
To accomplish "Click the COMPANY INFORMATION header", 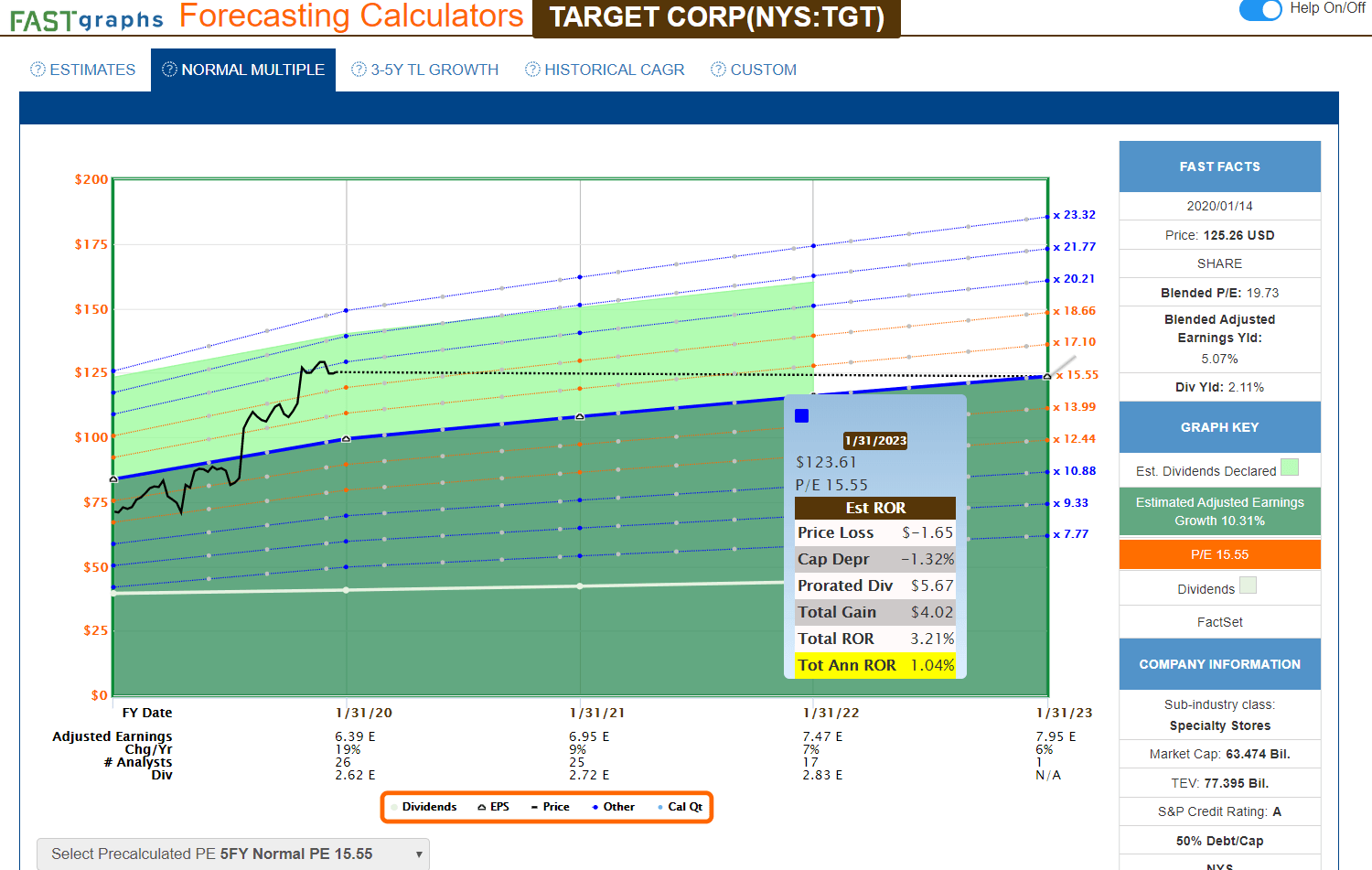I will (x=1220, y=664).
